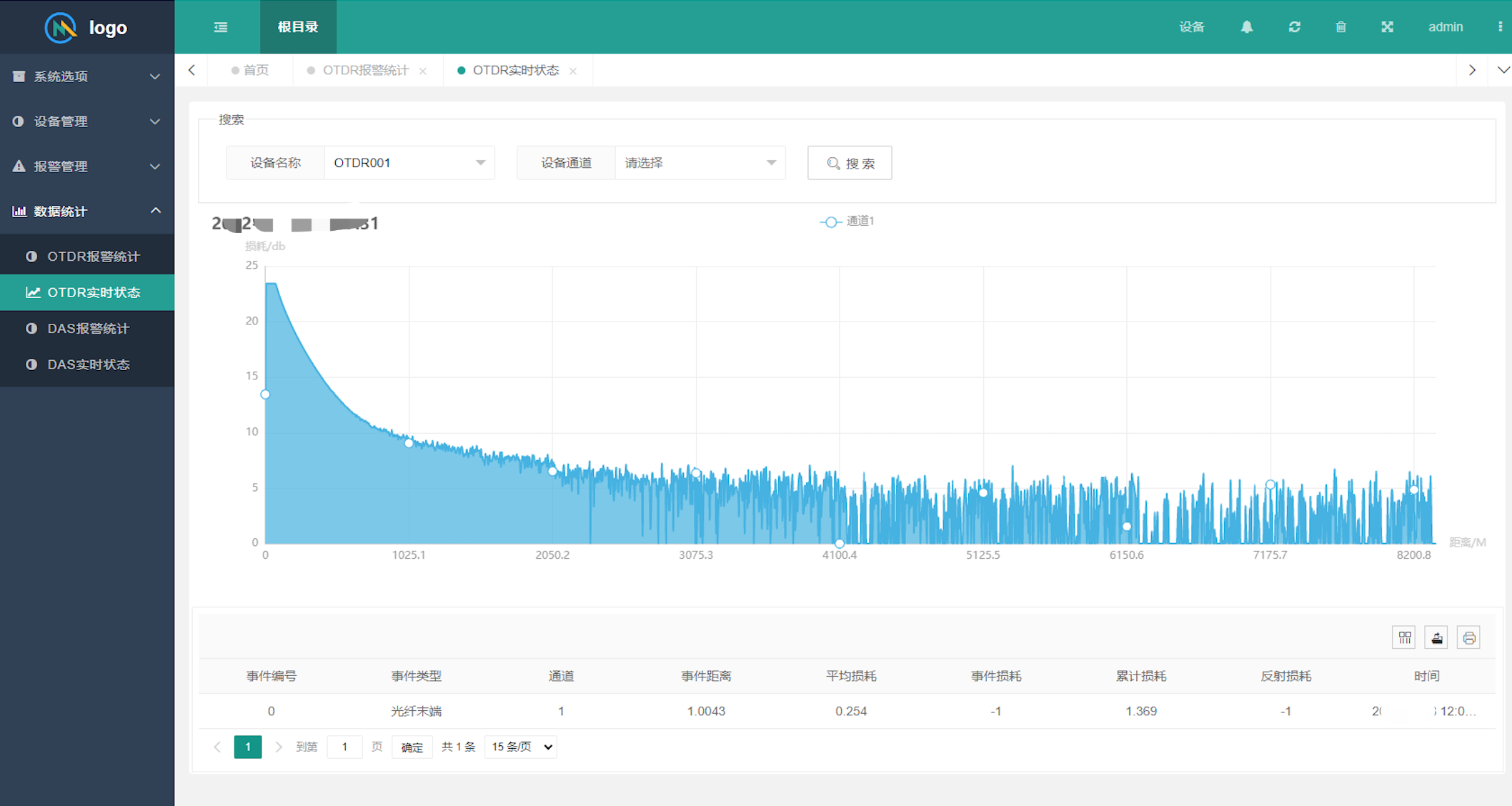Screen dimensions: 1512x806
Task: Click the refresh icon in header
Action: [1294, 27]
